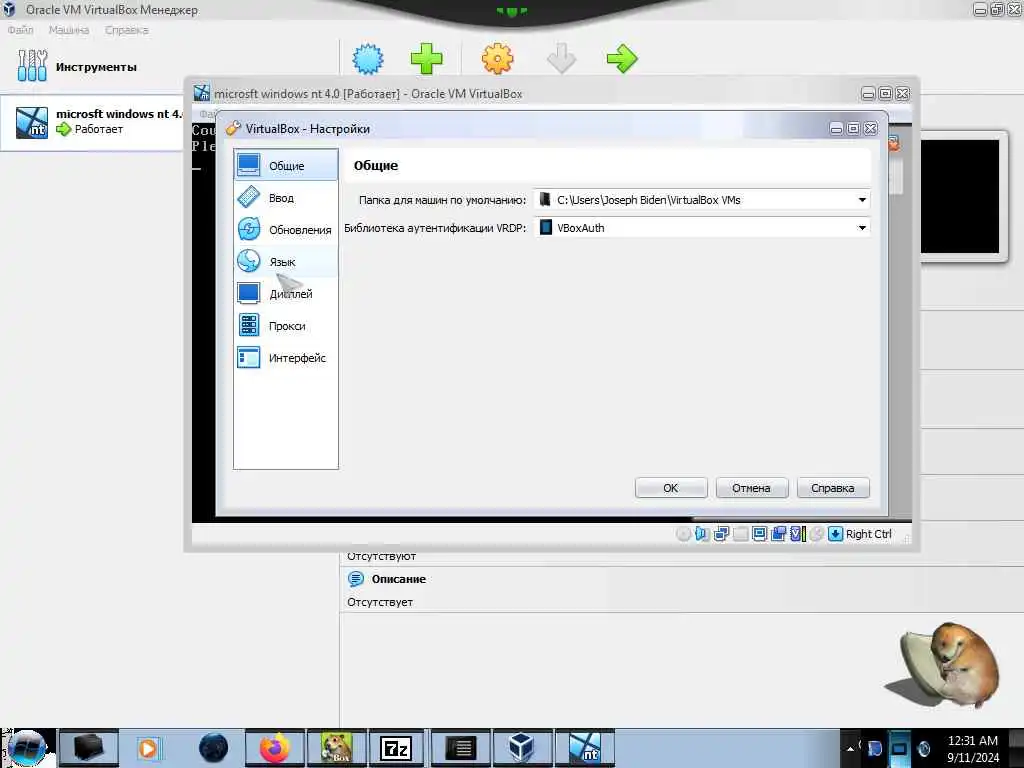Open the Интерфейс settings category
This screenshot has height=768, width=1024.
[285, 358]
